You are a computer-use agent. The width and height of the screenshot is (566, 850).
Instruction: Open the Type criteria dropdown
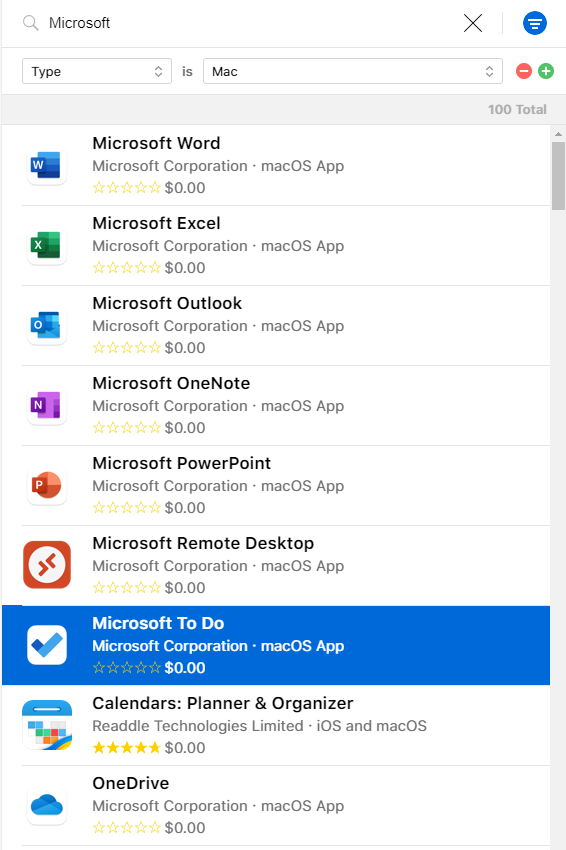[x=97, y=71]
